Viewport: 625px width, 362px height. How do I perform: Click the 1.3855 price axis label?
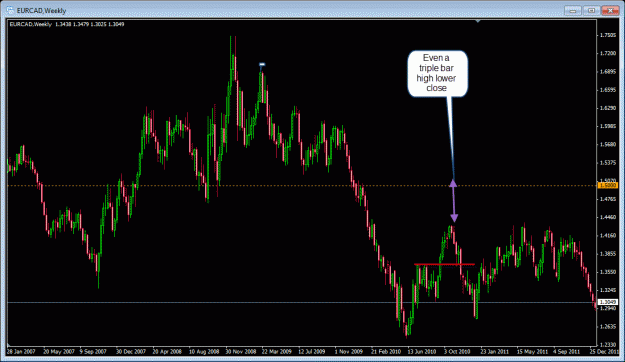click(608, 254)
